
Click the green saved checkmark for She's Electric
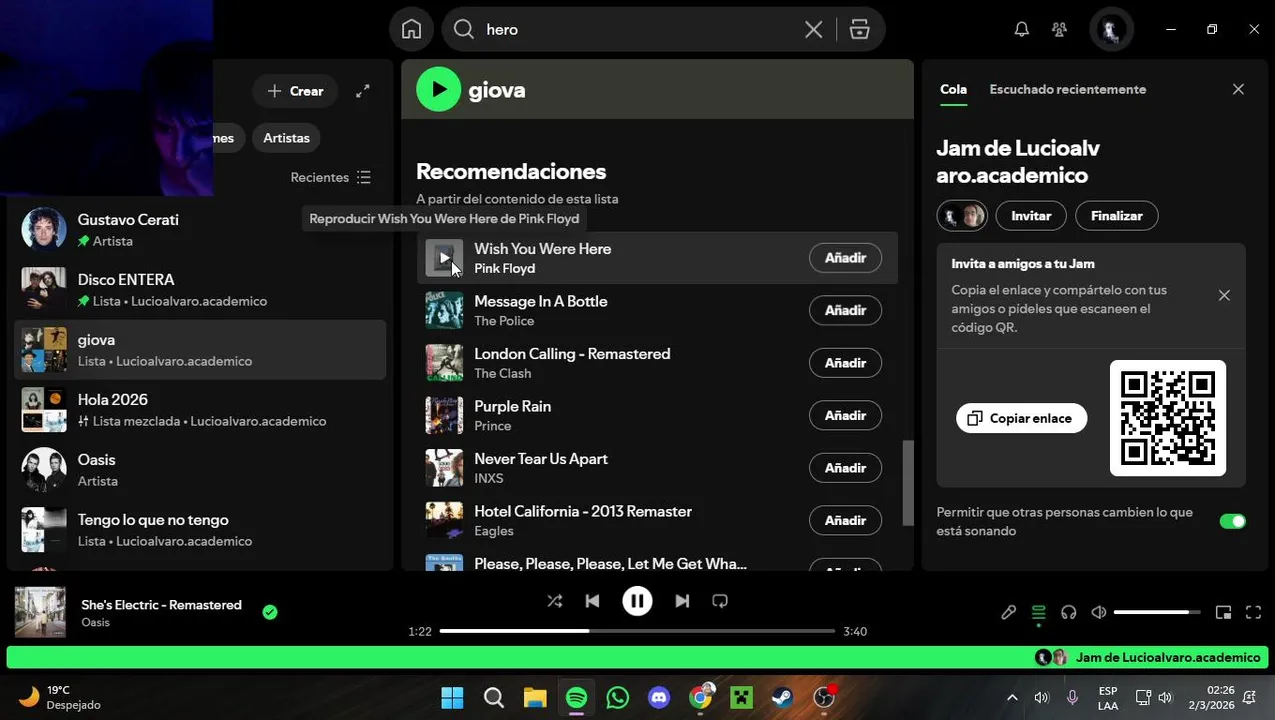[270, 612]
